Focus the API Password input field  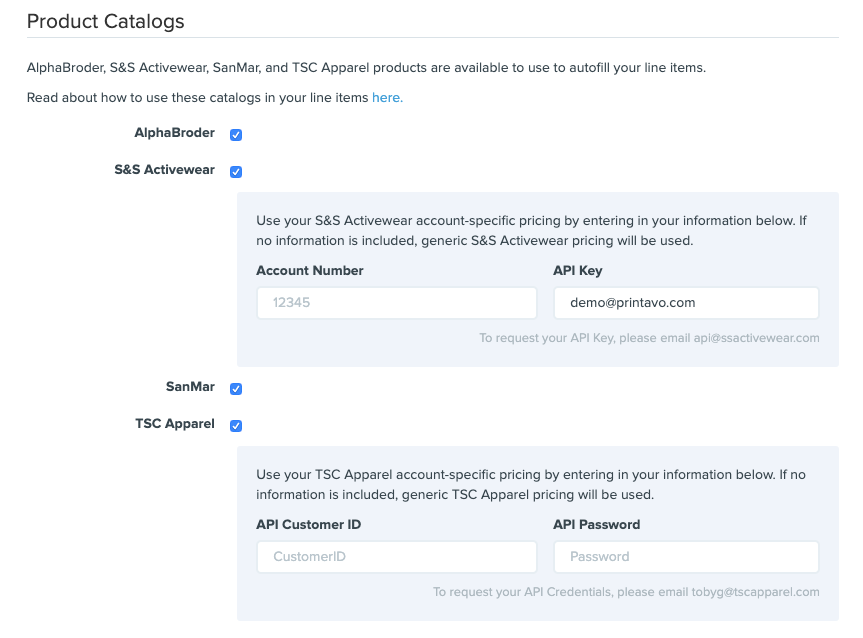686,557
